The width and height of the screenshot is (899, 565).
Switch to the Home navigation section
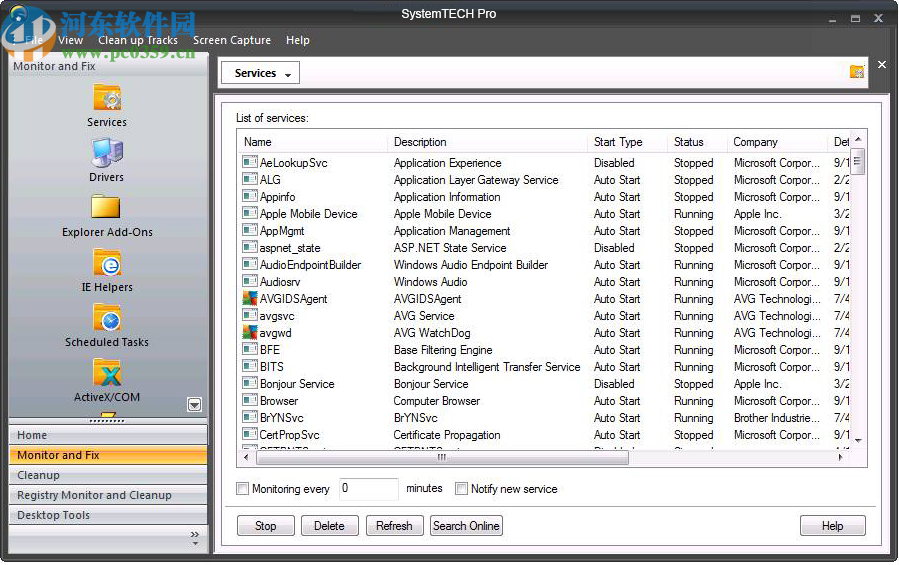coord(108,435)
